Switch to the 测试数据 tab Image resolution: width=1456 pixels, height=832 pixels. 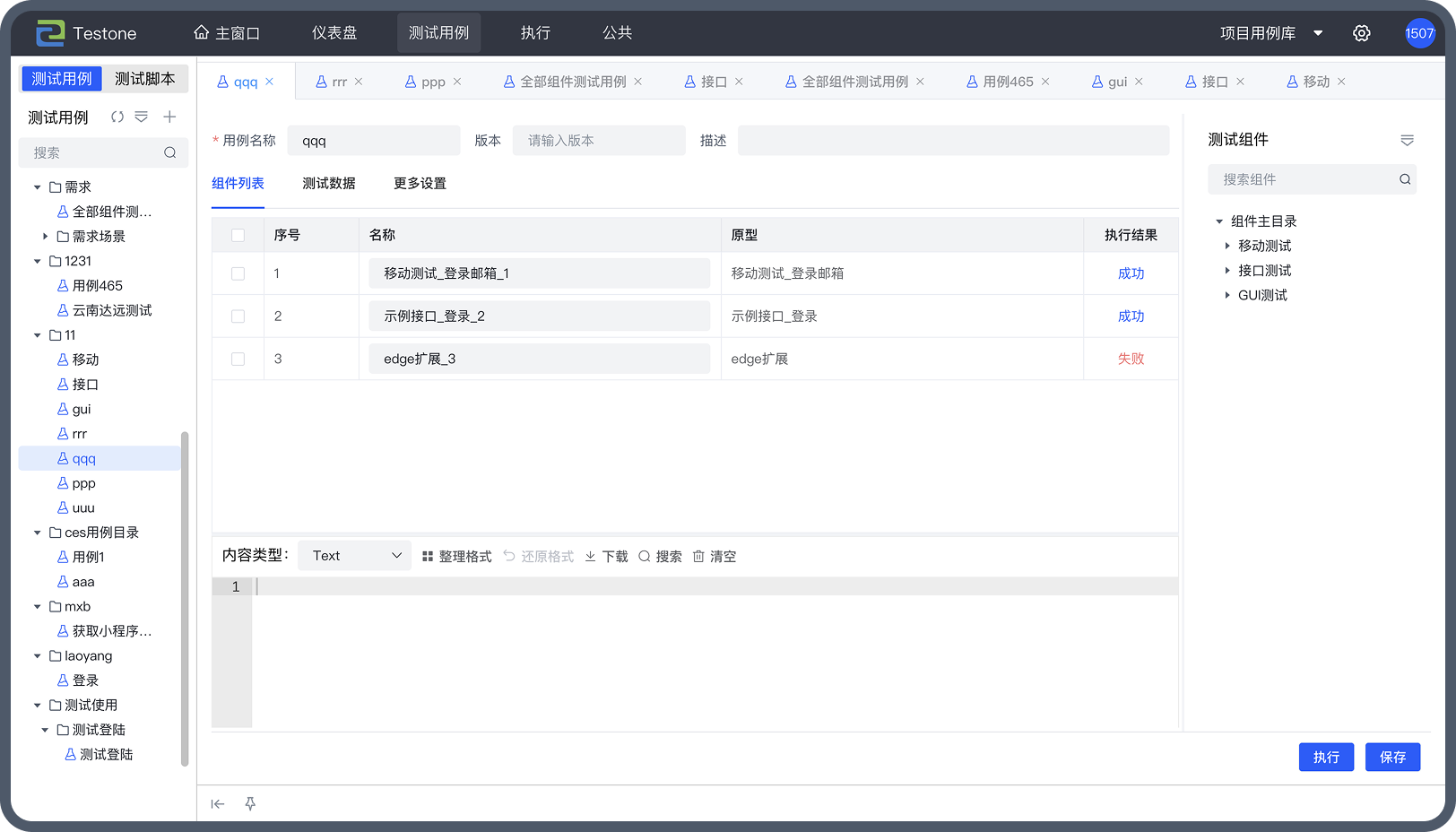pyautogui.click(x=328, y=183)
